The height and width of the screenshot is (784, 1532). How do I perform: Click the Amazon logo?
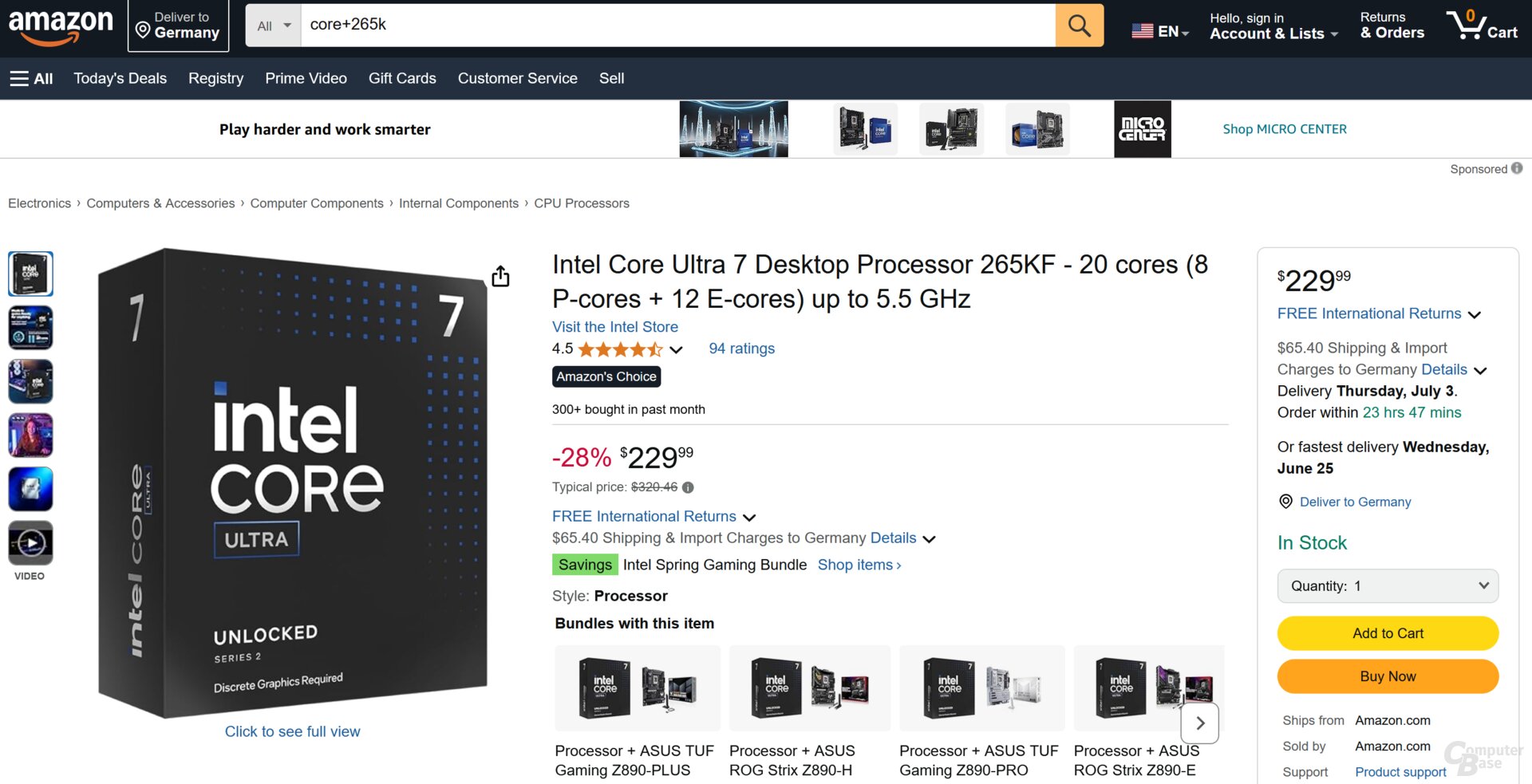(x=61, y=26)
